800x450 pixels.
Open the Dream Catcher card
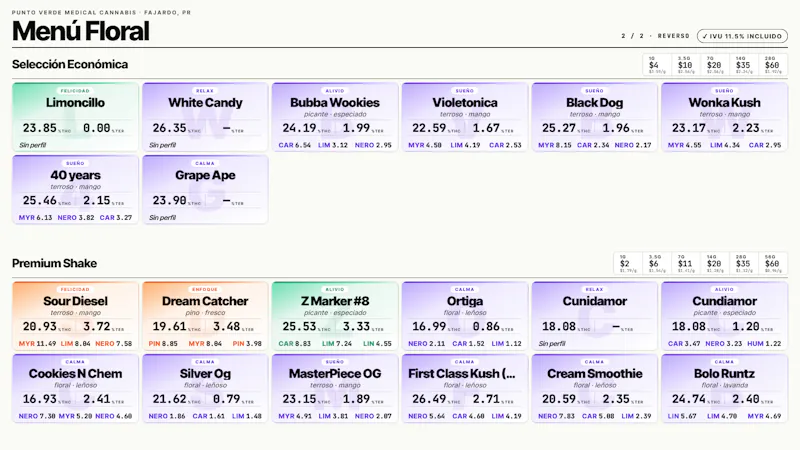(x=205, y=315)
